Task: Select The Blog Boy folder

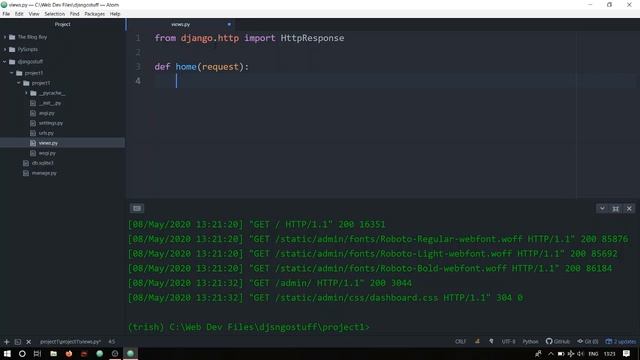Action: tap(32, 37)
